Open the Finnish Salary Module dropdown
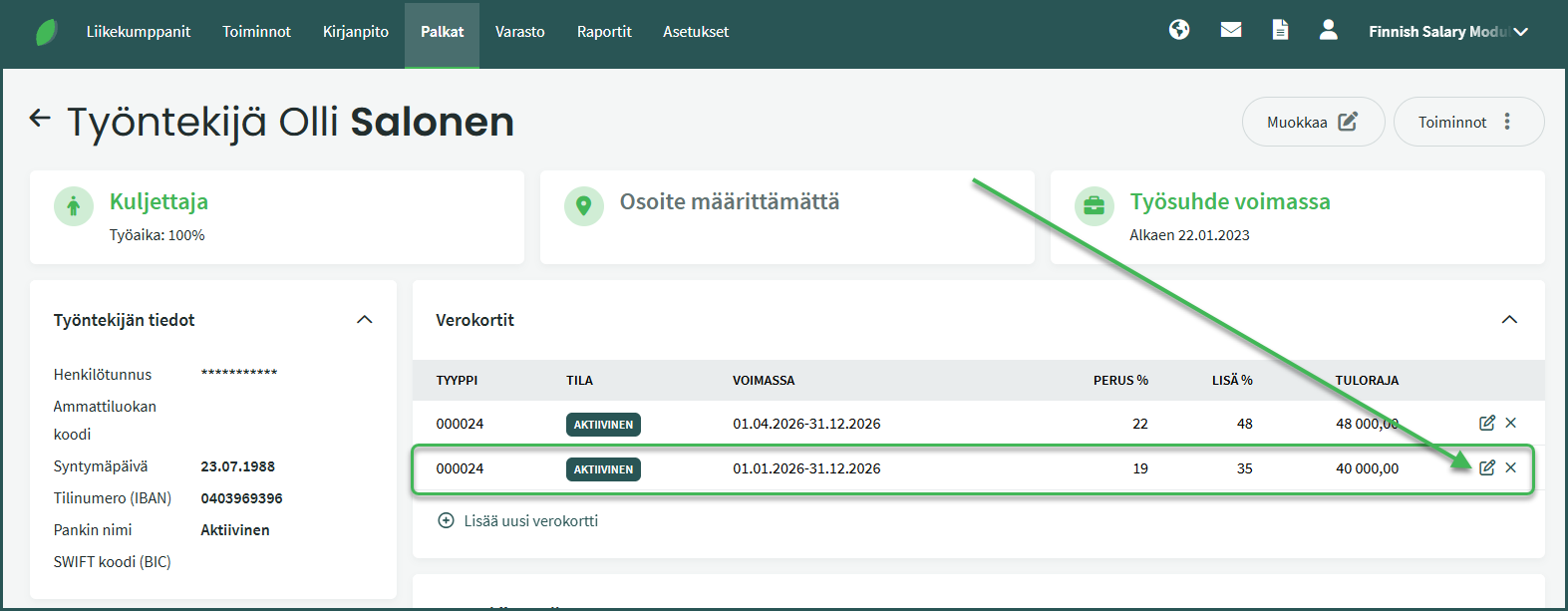 [x=1447, y=32]
